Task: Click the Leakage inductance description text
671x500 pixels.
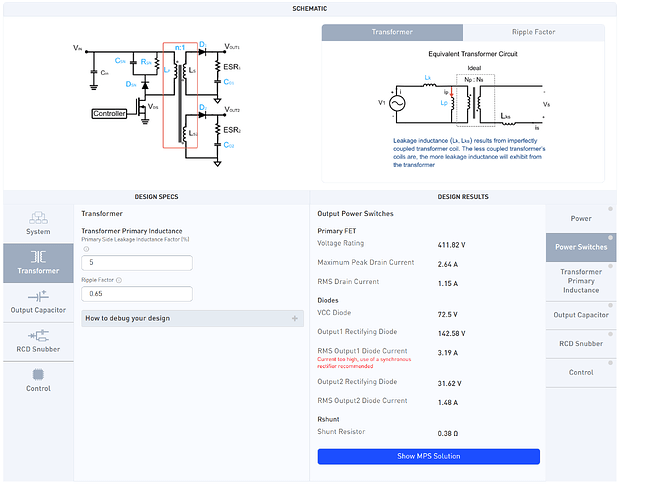Action: (x=469, y=153)
